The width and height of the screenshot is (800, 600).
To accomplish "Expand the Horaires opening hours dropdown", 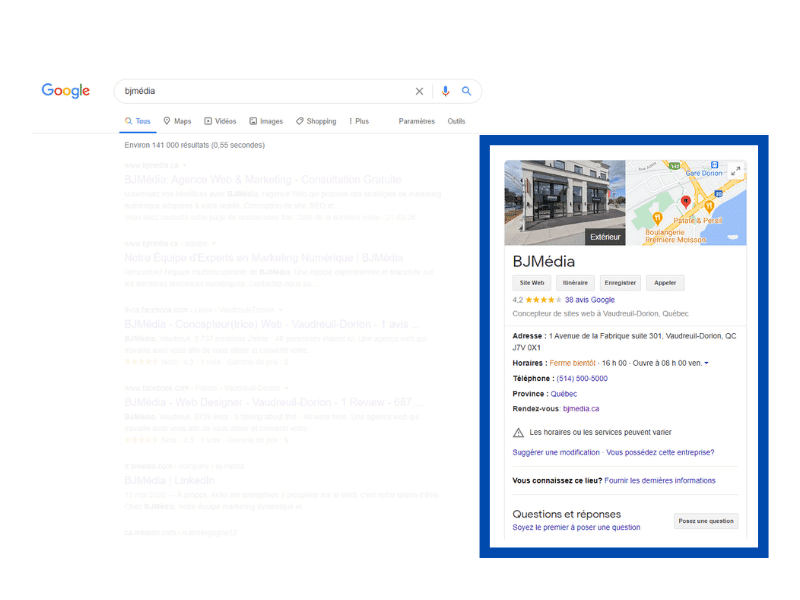I will [x=707, y=364].
